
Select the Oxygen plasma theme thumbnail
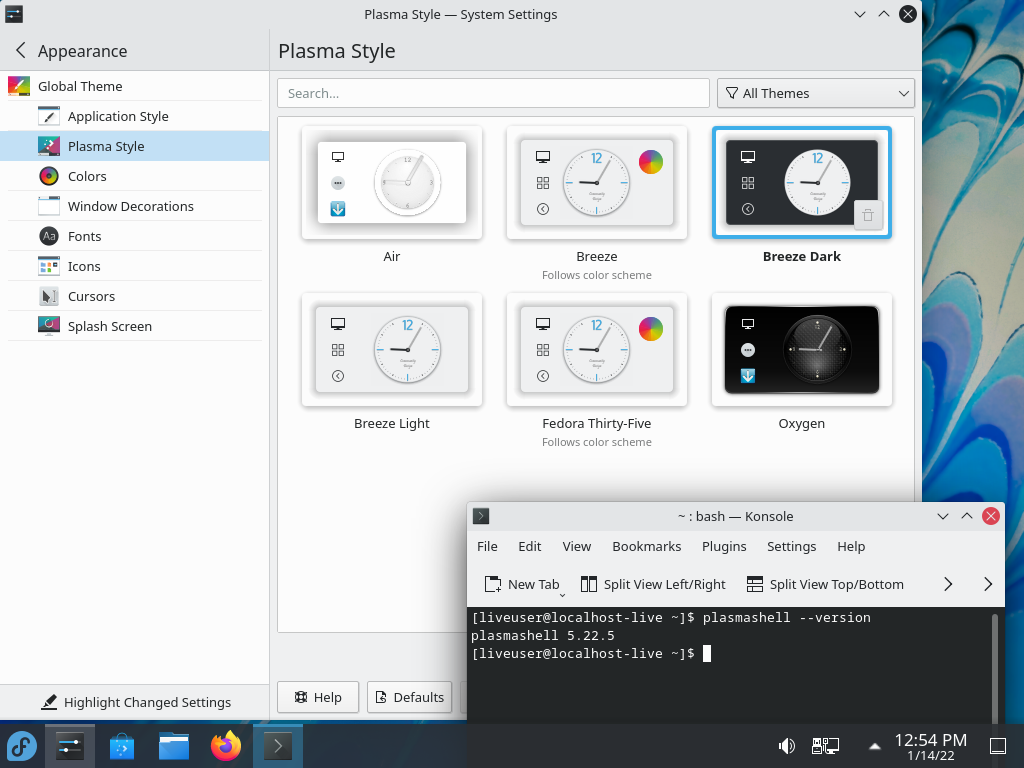802,350
